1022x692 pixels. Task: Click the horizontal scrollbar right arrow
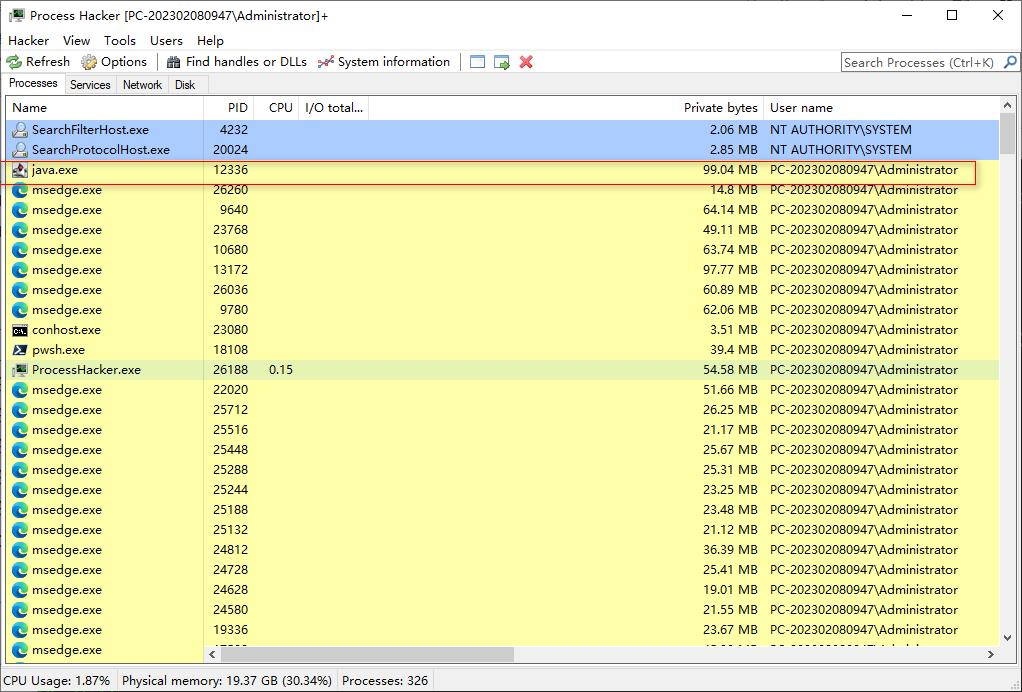coord(991,654)
